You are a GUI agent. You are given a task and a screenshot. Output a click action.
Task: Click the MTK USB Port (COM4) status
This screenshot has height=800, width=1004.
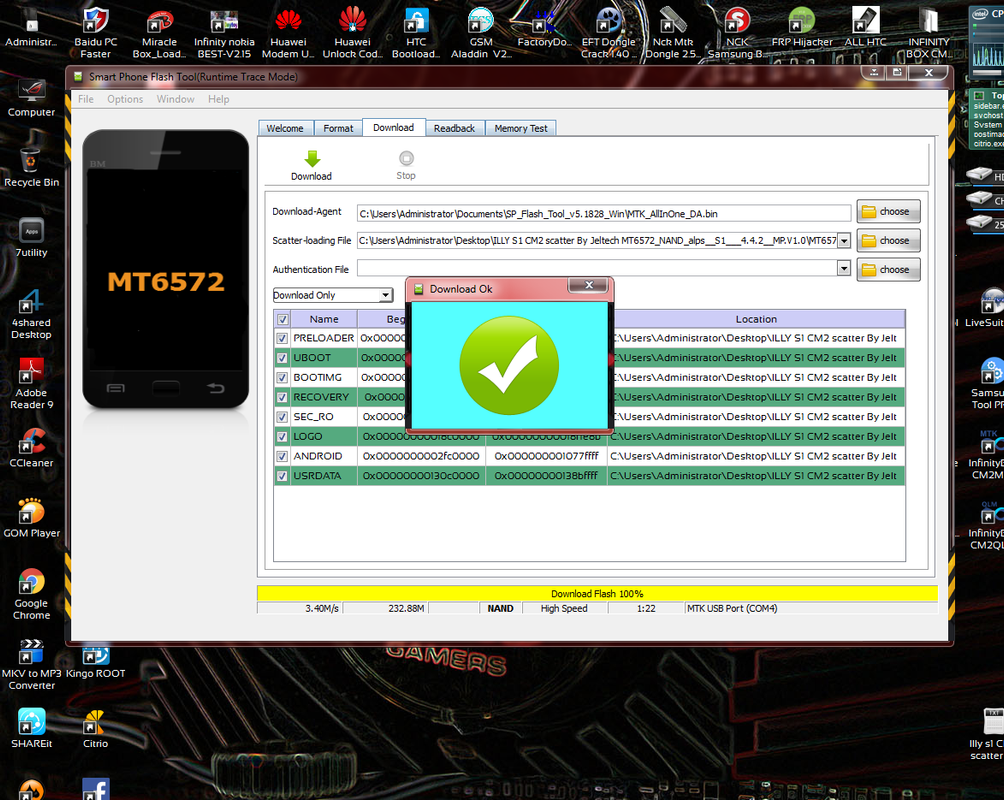[x=732, y=608]
